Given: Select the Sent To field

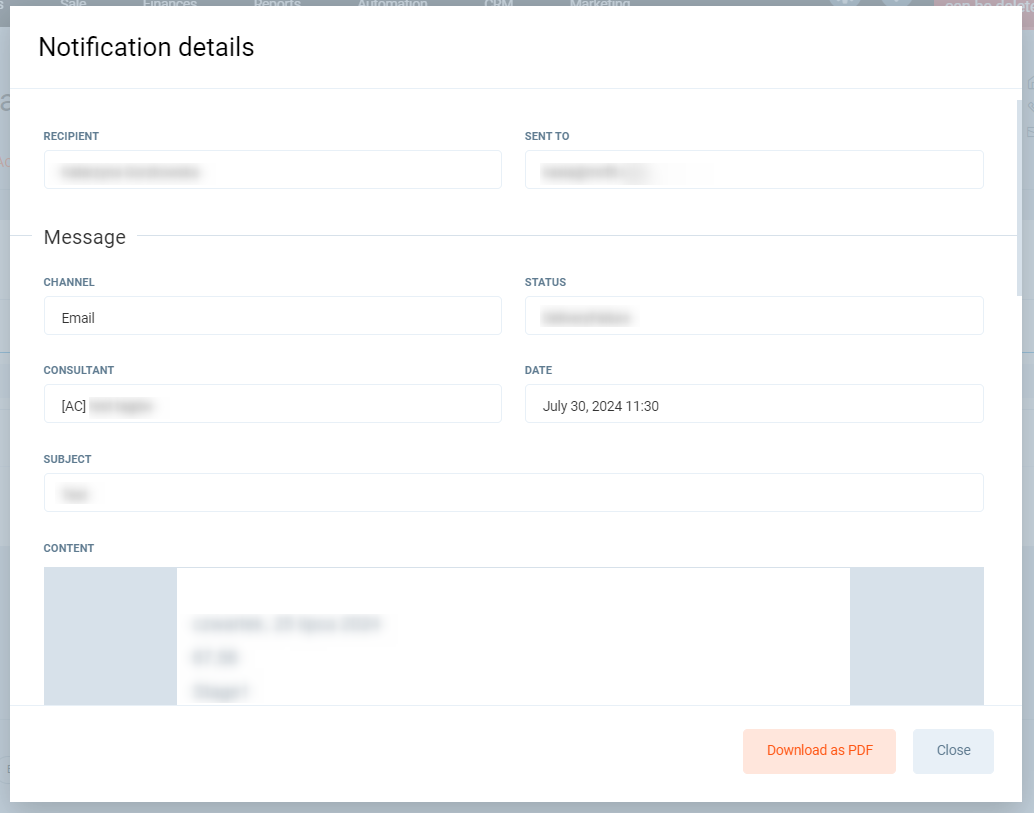Looking at the screenshot, I should (753, 170).
